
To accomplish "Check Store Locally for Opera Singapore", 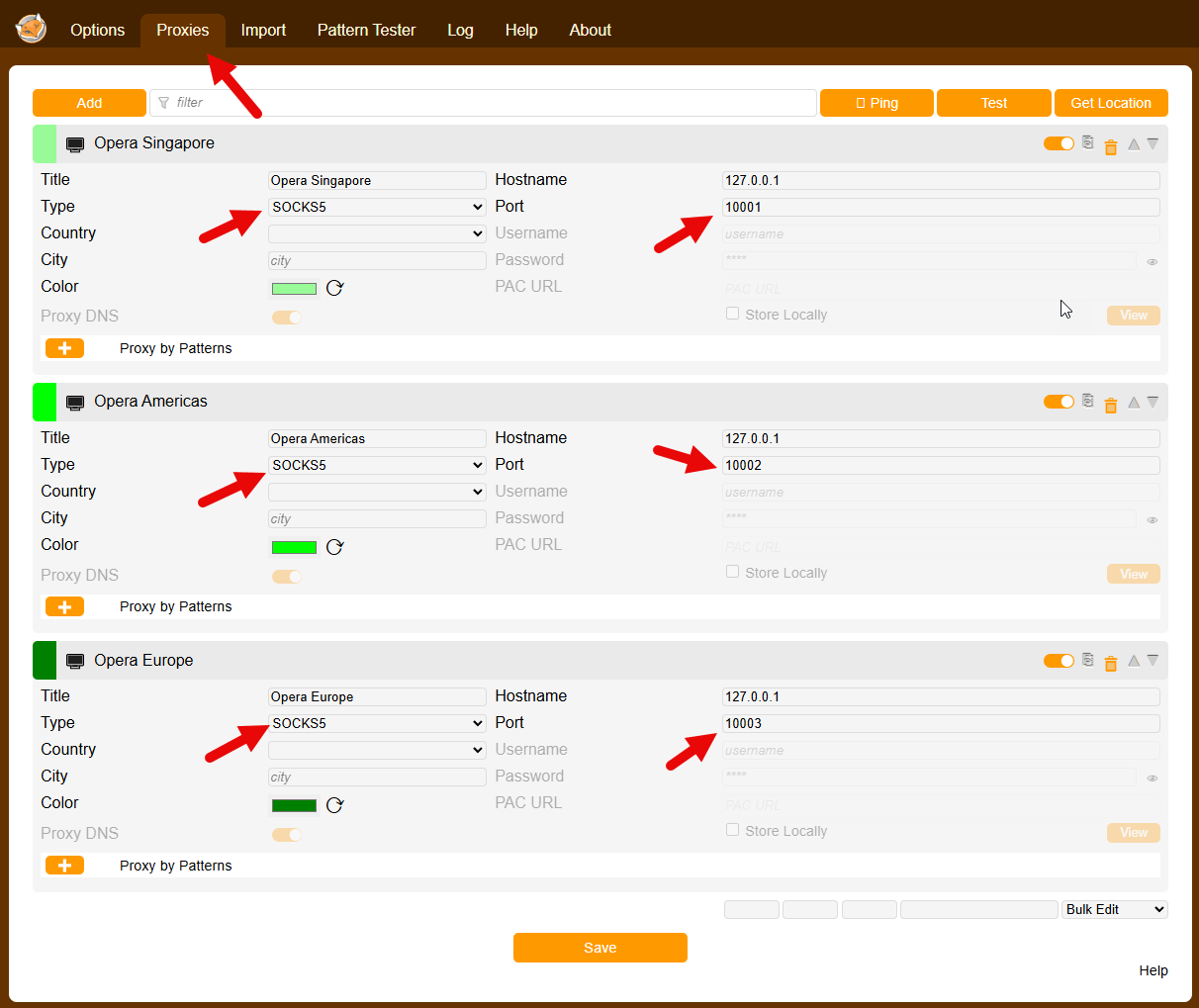I will click(732, 314).
